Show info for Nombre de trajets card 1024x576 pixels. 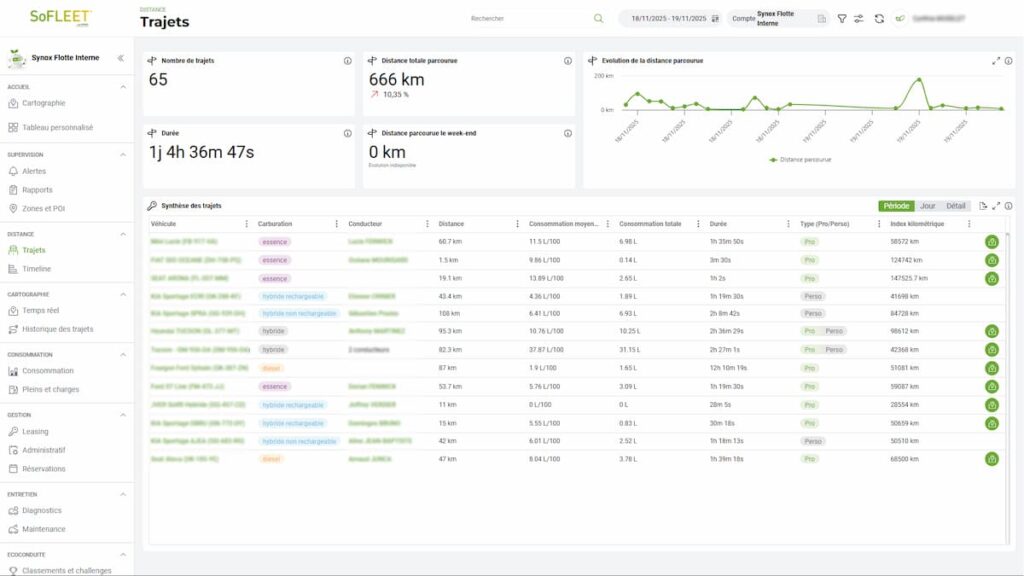coord(347,61)
